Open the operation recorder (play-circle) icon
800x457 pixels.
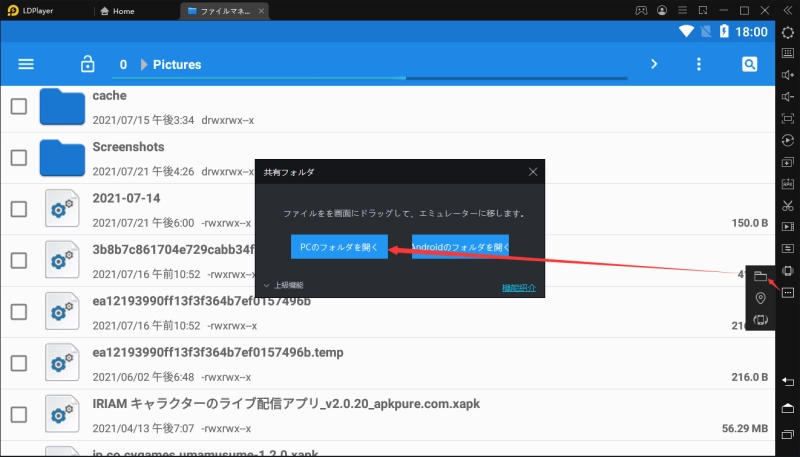(x=788, y=140)
